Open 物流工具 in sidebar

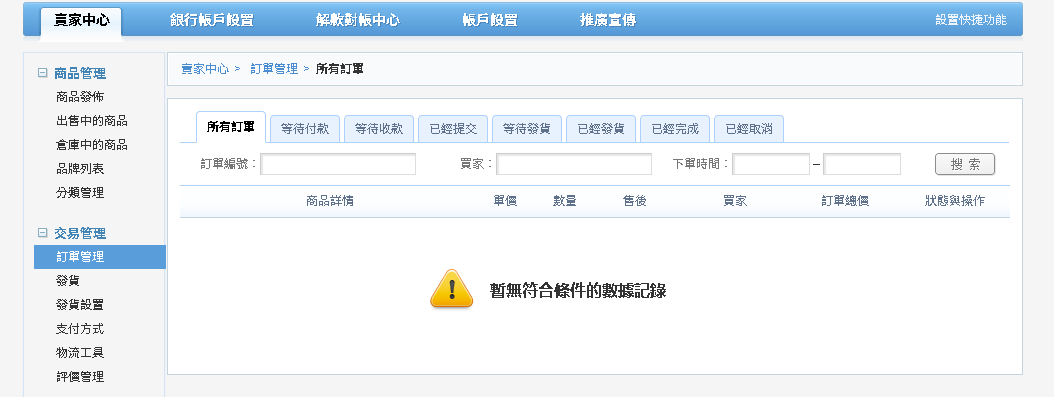pyautogui.click(x=80, y=353)
